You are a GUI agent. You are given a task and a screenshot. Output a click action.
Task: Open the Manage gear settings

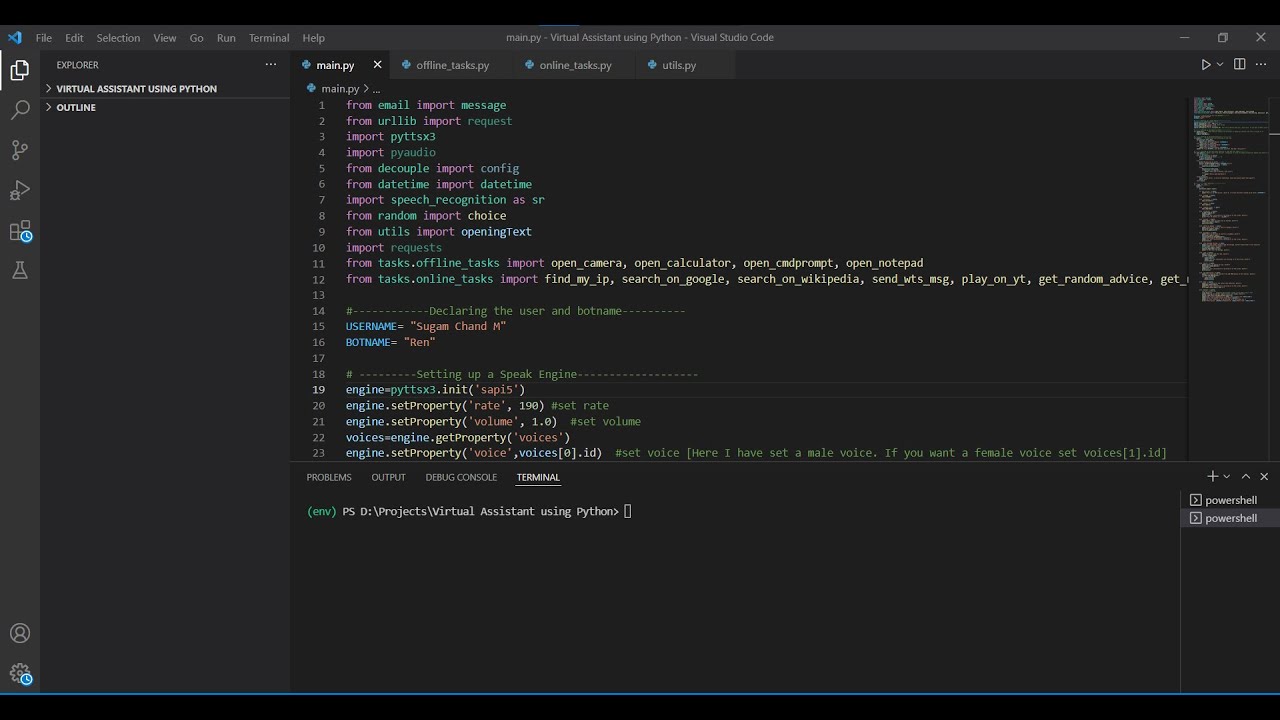20,674
